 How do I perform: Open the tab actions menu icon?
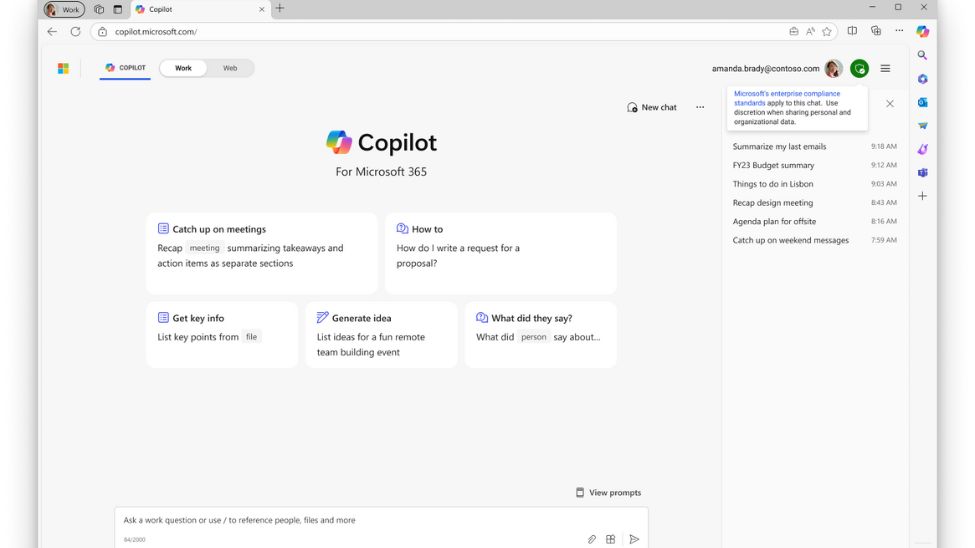pos(118,9)
